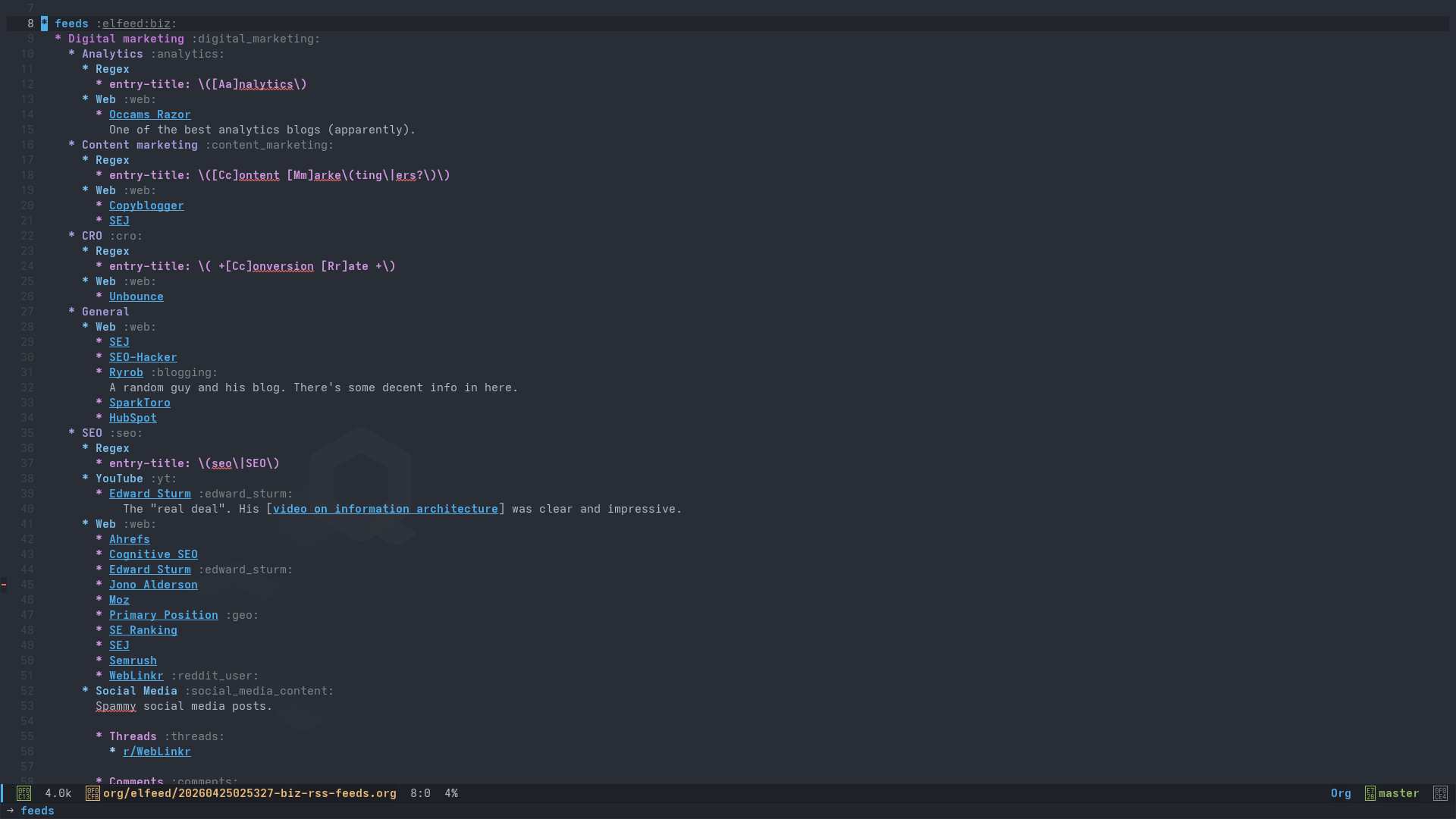
Task: Follow the video on information architecture link
Action: coord(385,509)
